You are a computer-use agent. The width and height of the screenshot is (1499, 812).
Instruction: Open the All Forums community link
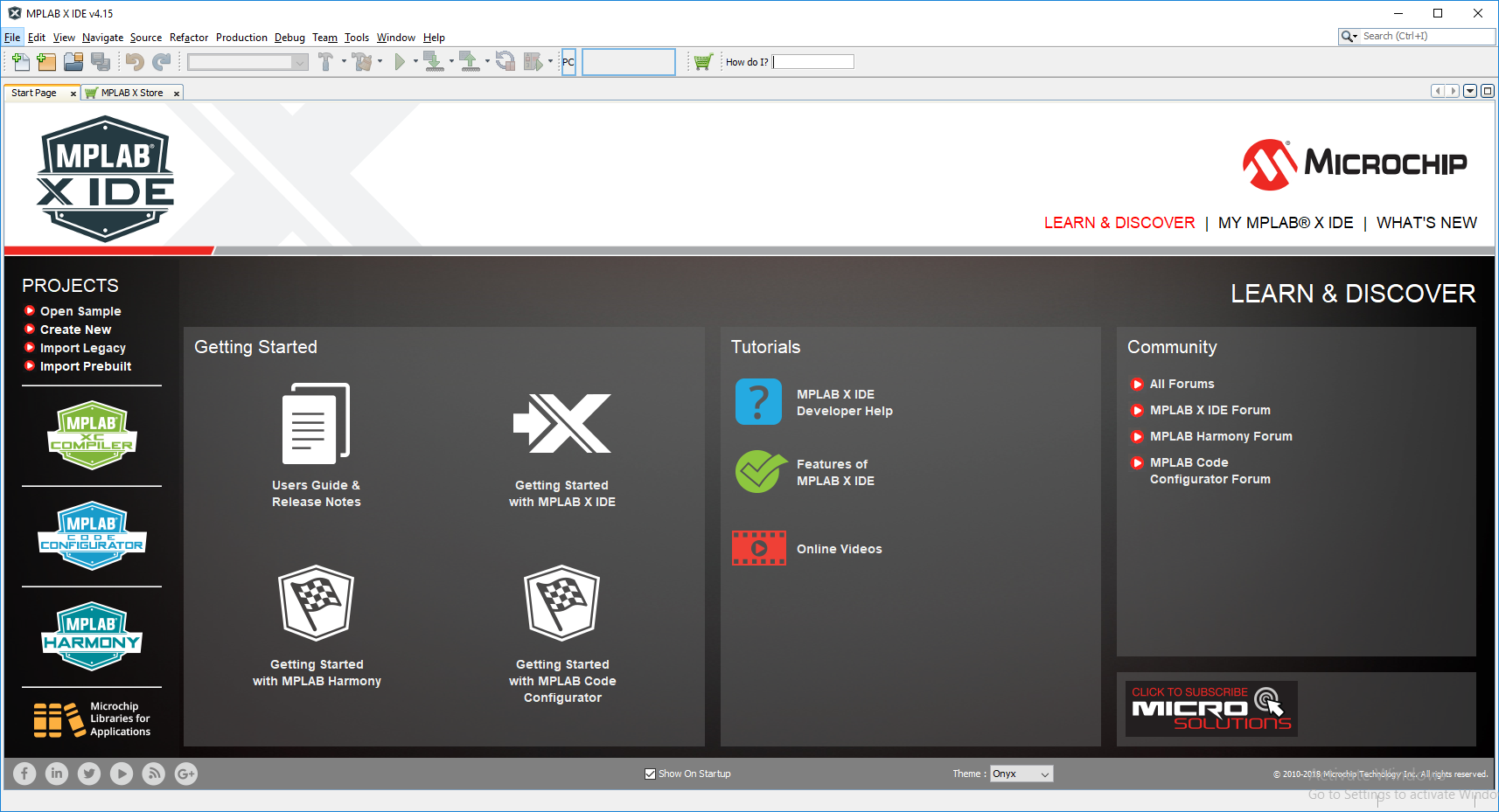click(1182, 384)
